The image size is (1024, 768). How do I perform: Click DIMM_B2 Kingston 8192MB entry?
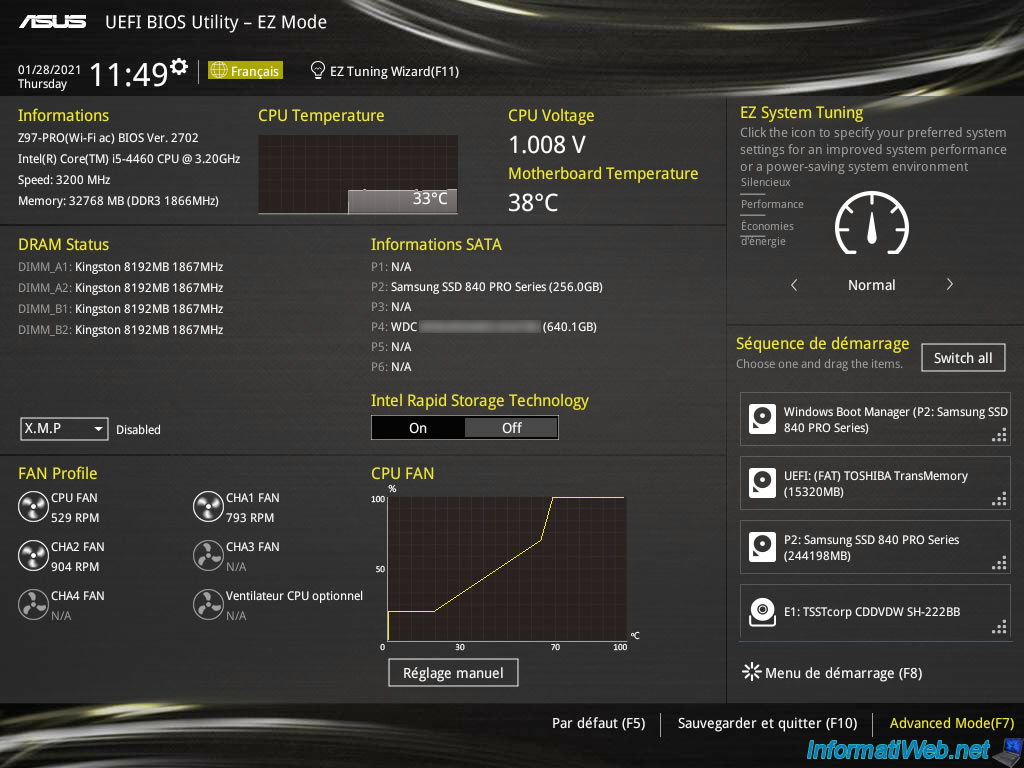coord(121,330)
